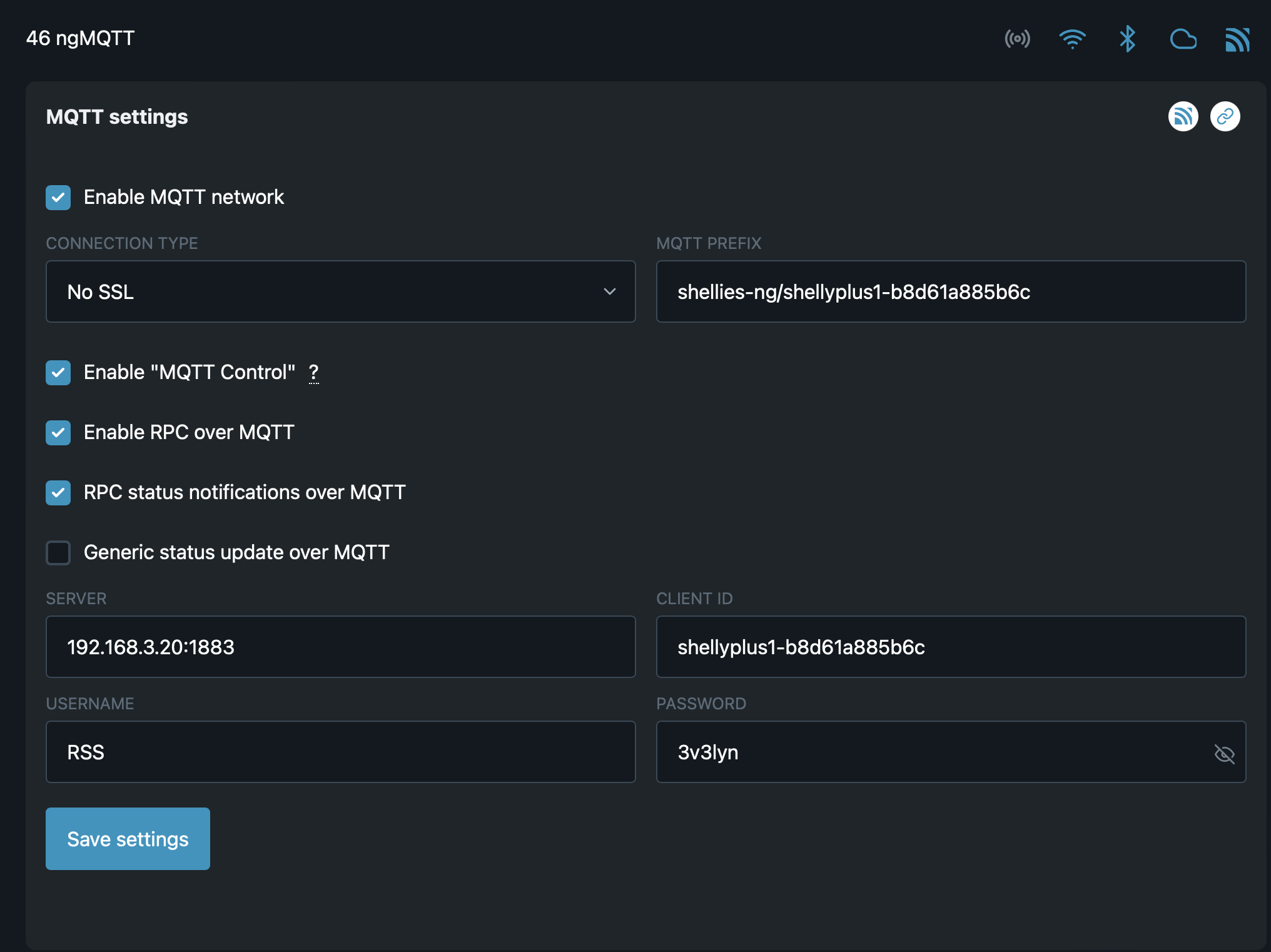Toggle password visibility eye icon
This screenshot has height=952, width=1271.
click(1224, 754)
